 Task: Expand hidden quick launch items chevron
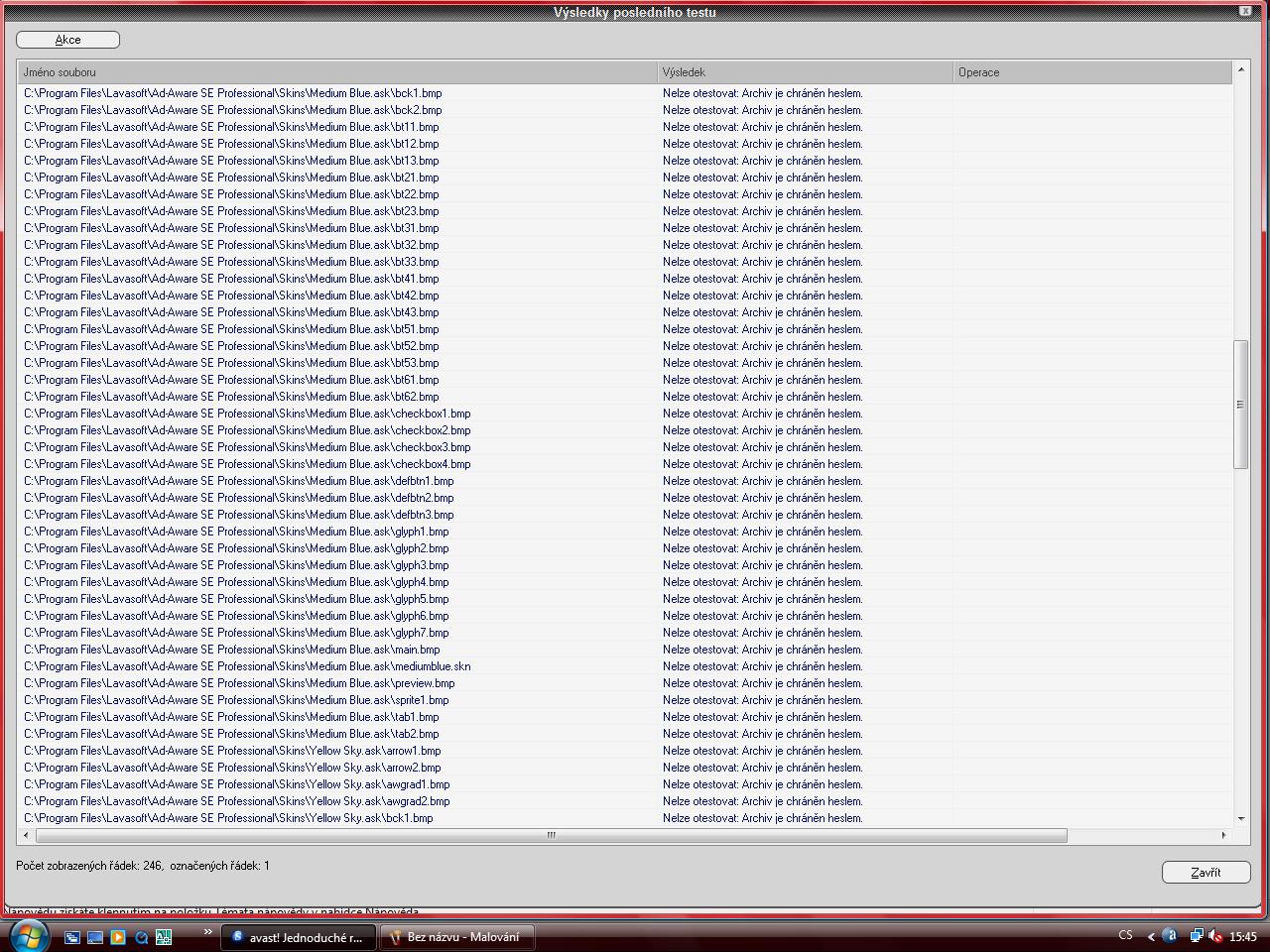(x=207, y=932)
